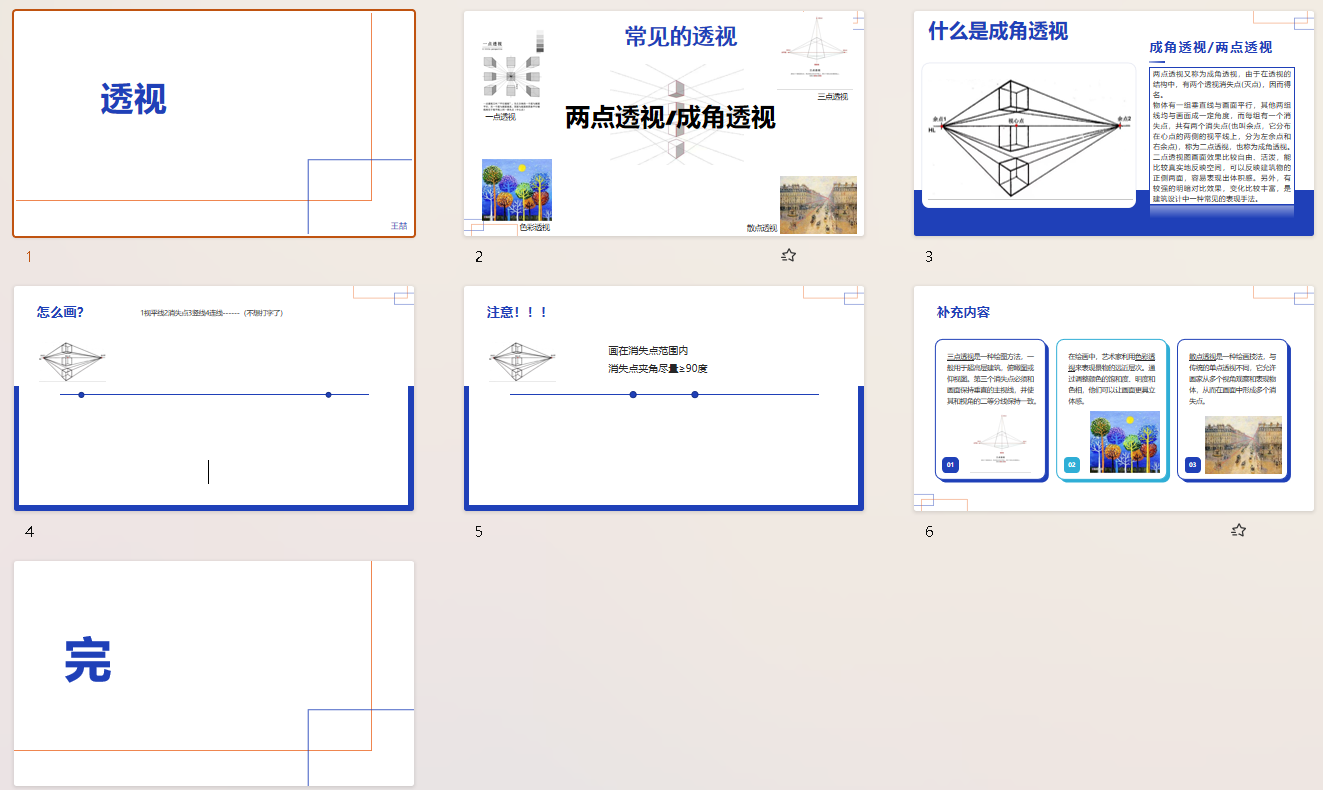
Task: Pick the final 完 slide thumbnail
Action: click(x=214, y=673)
